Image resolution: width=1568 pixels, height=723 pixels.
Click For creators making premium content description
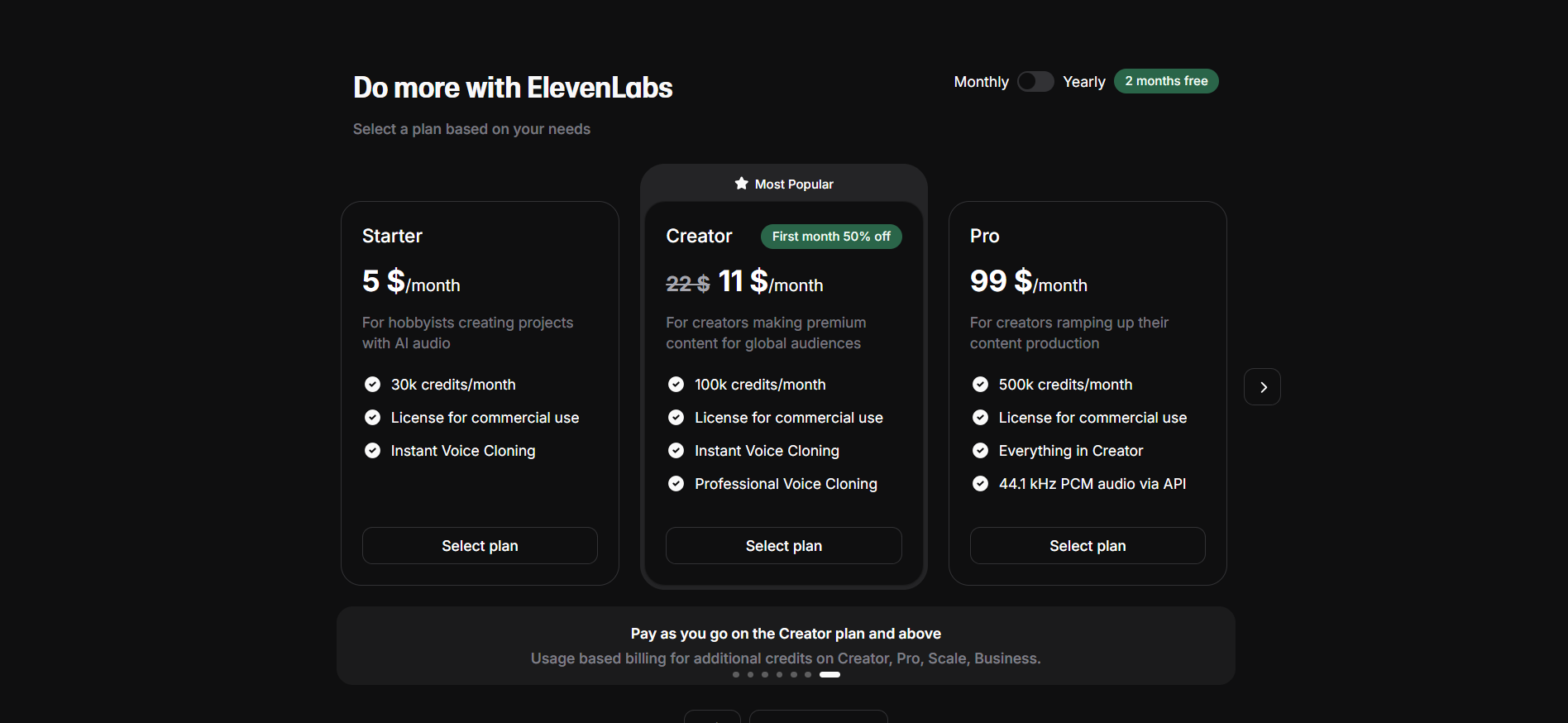766,333
